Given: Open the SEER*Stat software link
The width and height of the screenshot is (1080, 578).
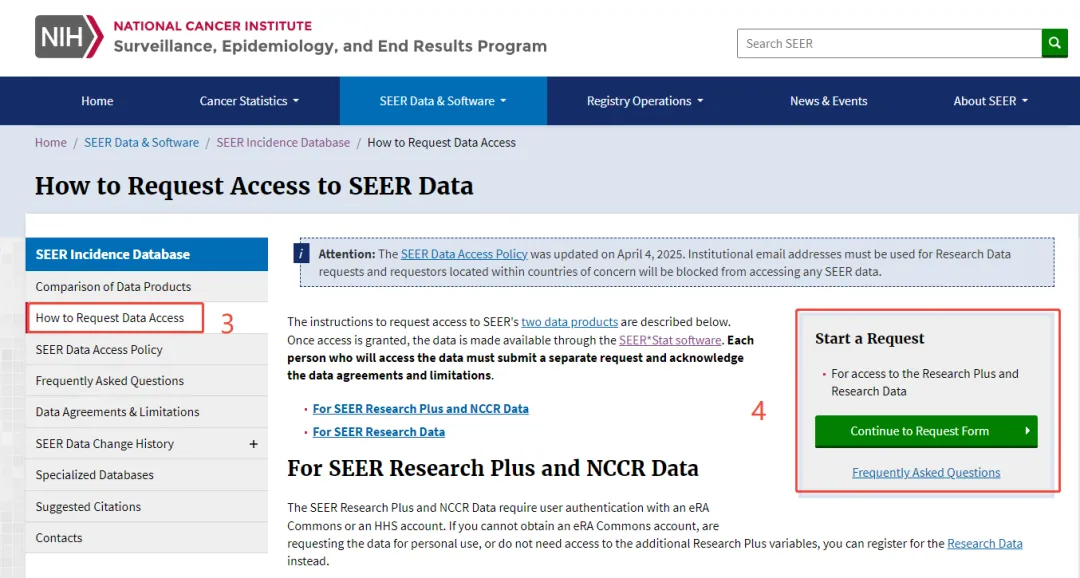Looking at the screenshot, I should [x=670, y=340].
